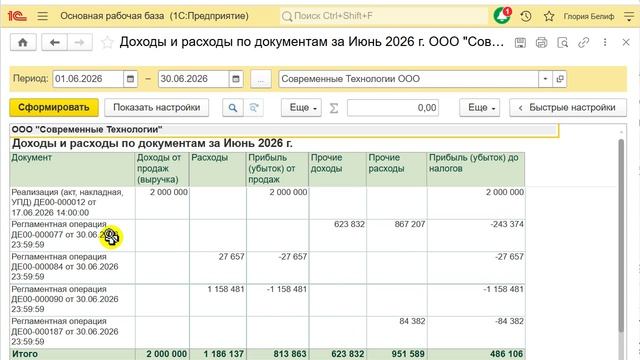Open calendar for end date 30.06.2026
The height and width of the screenshot is (360, 640).
click(x=236, y=79)
